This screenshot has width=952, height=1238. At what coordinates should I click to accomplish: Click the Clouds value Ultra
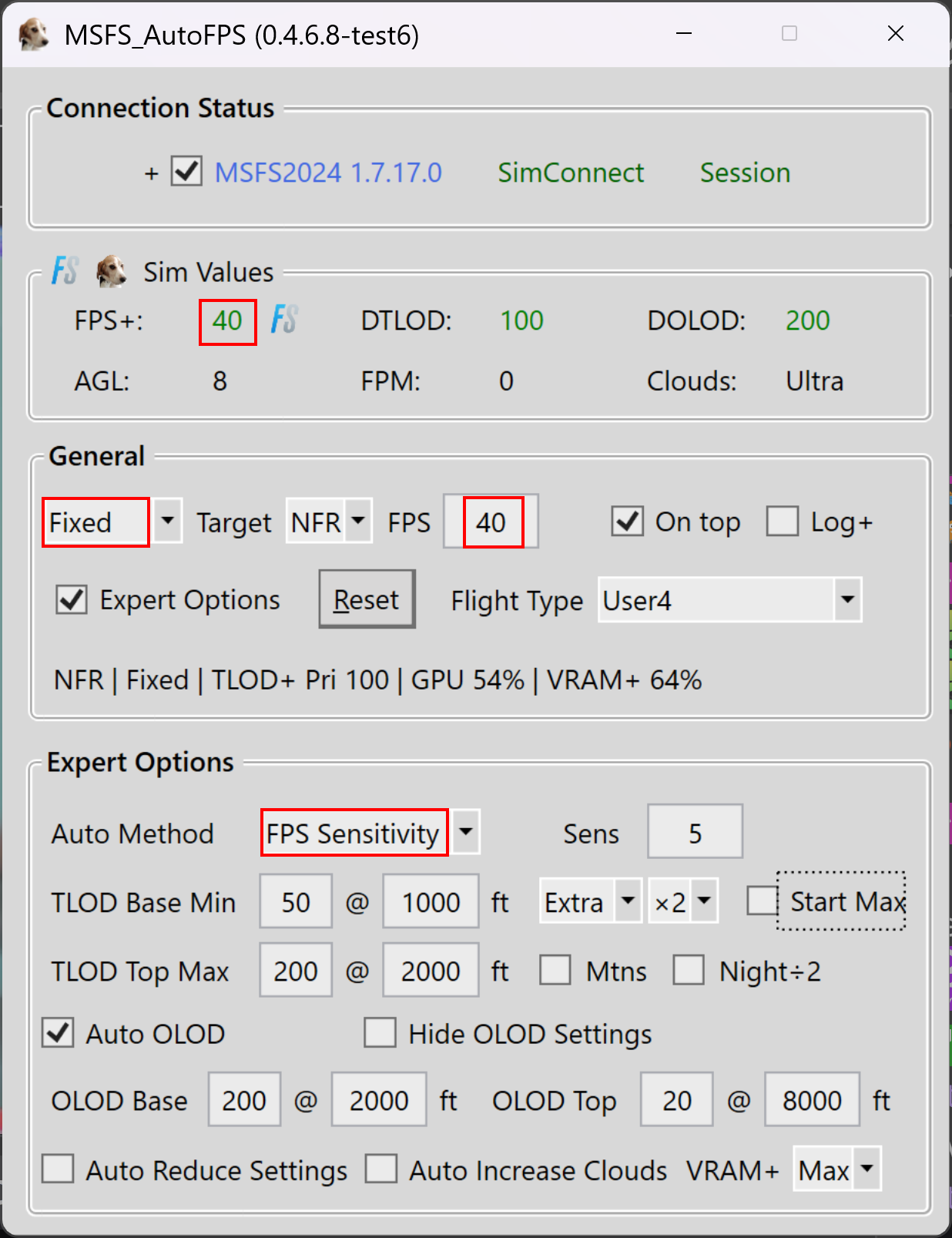[x=814, y=381]
